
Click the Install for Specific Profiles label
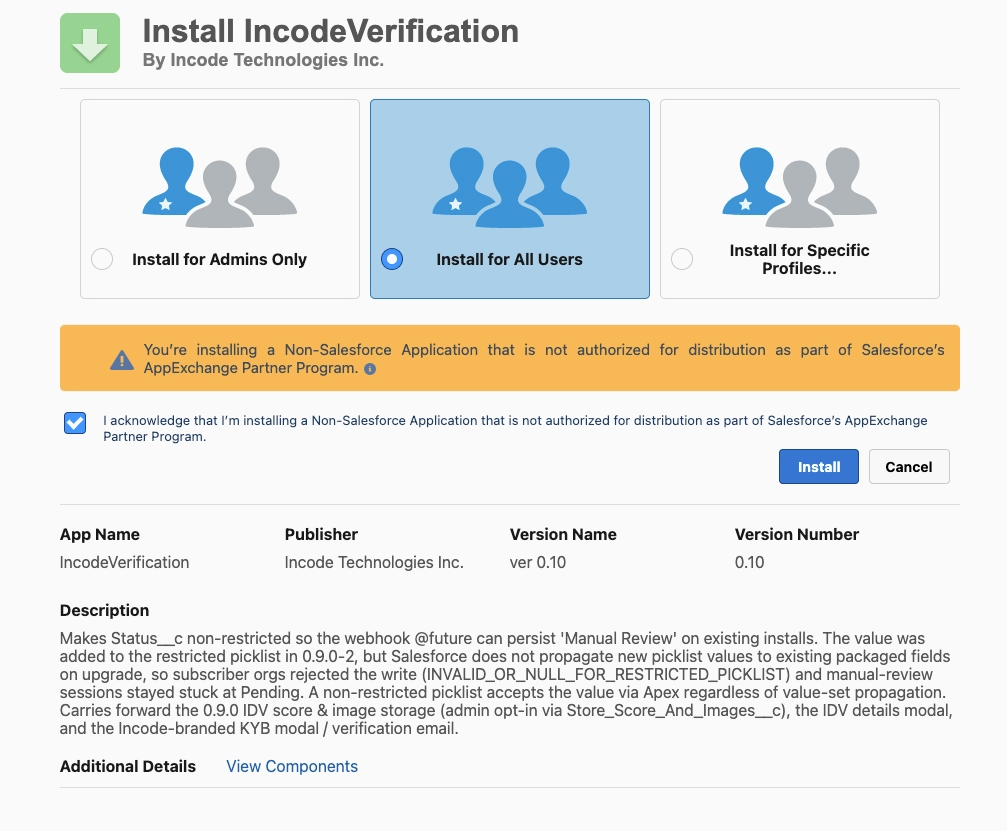coord(800,259)
